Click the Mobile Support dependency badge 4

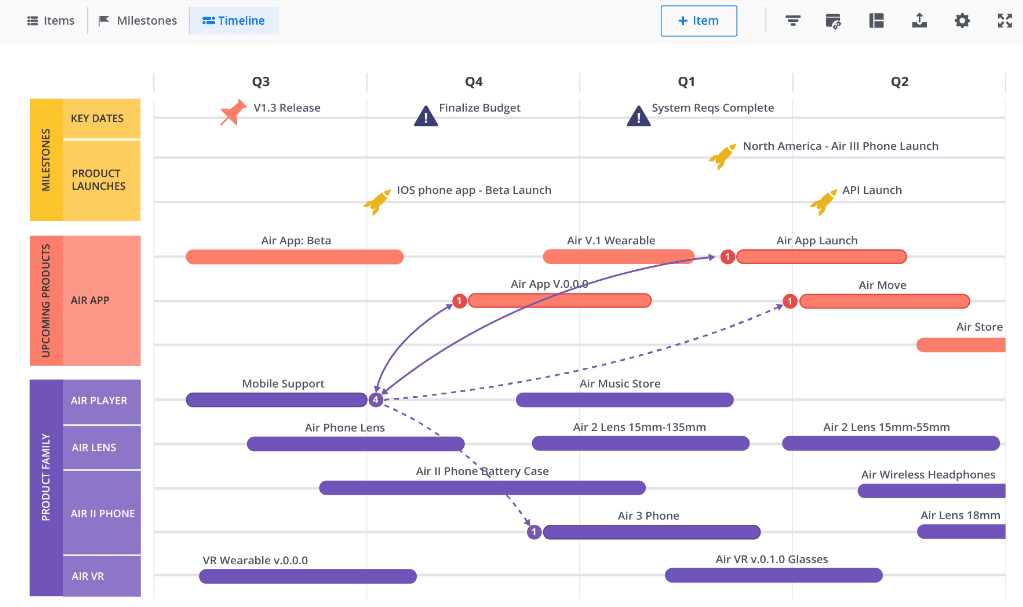tap(375, 400)
